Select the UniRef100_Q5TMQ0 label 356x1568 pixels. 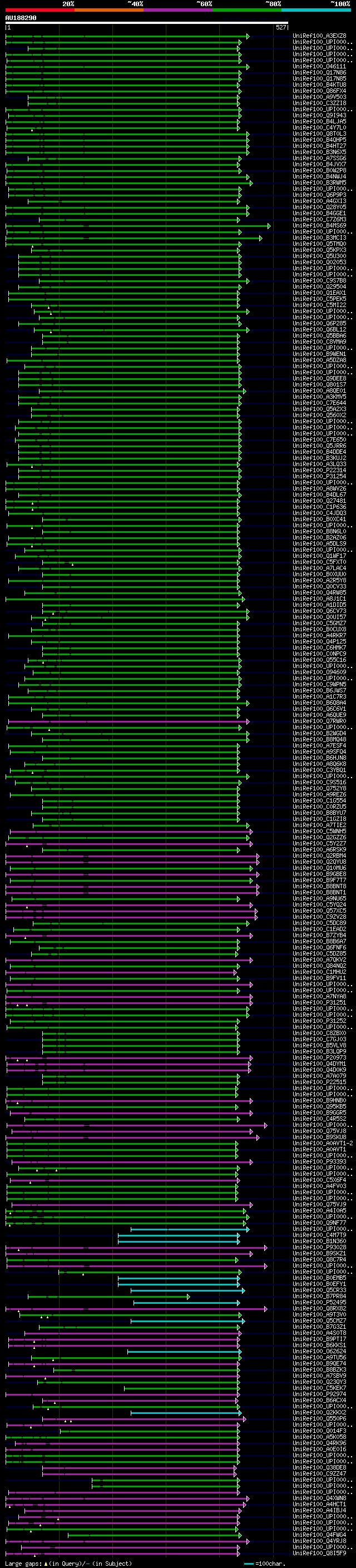pyautogui.click(x=319, y=244)
